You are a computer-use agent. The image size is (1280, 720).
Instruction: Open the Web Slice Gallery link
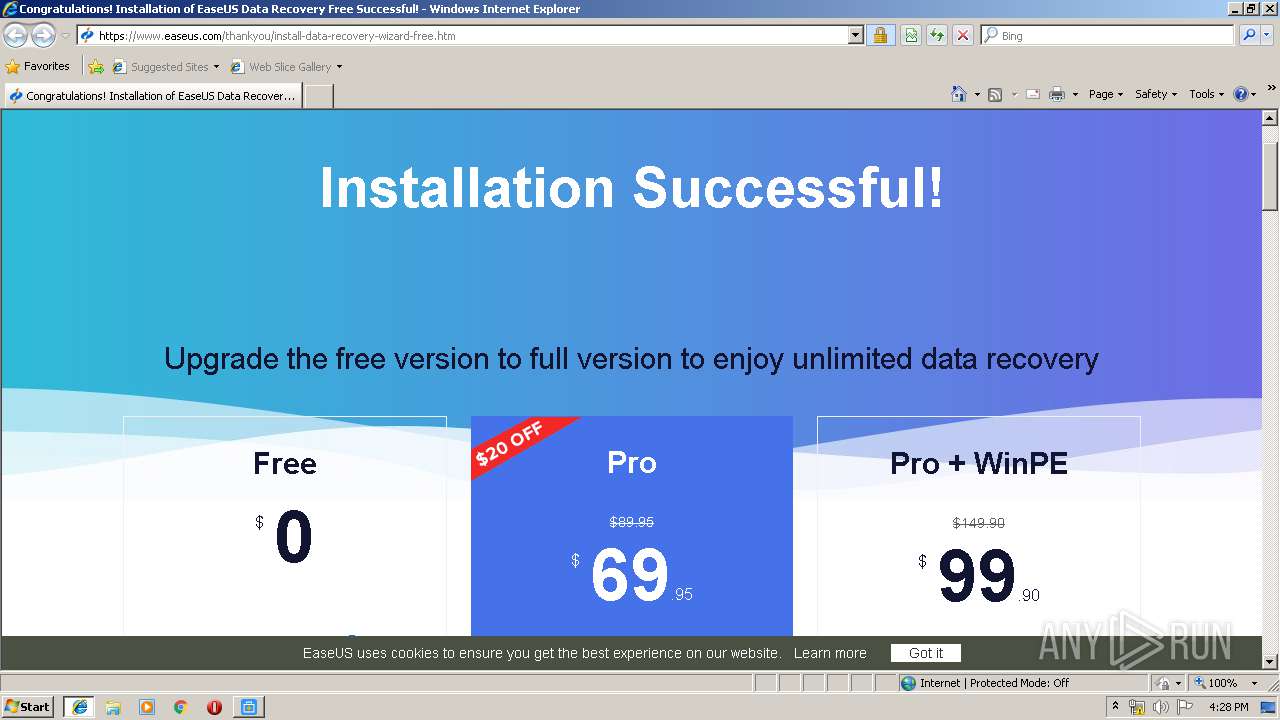[286, 67]
